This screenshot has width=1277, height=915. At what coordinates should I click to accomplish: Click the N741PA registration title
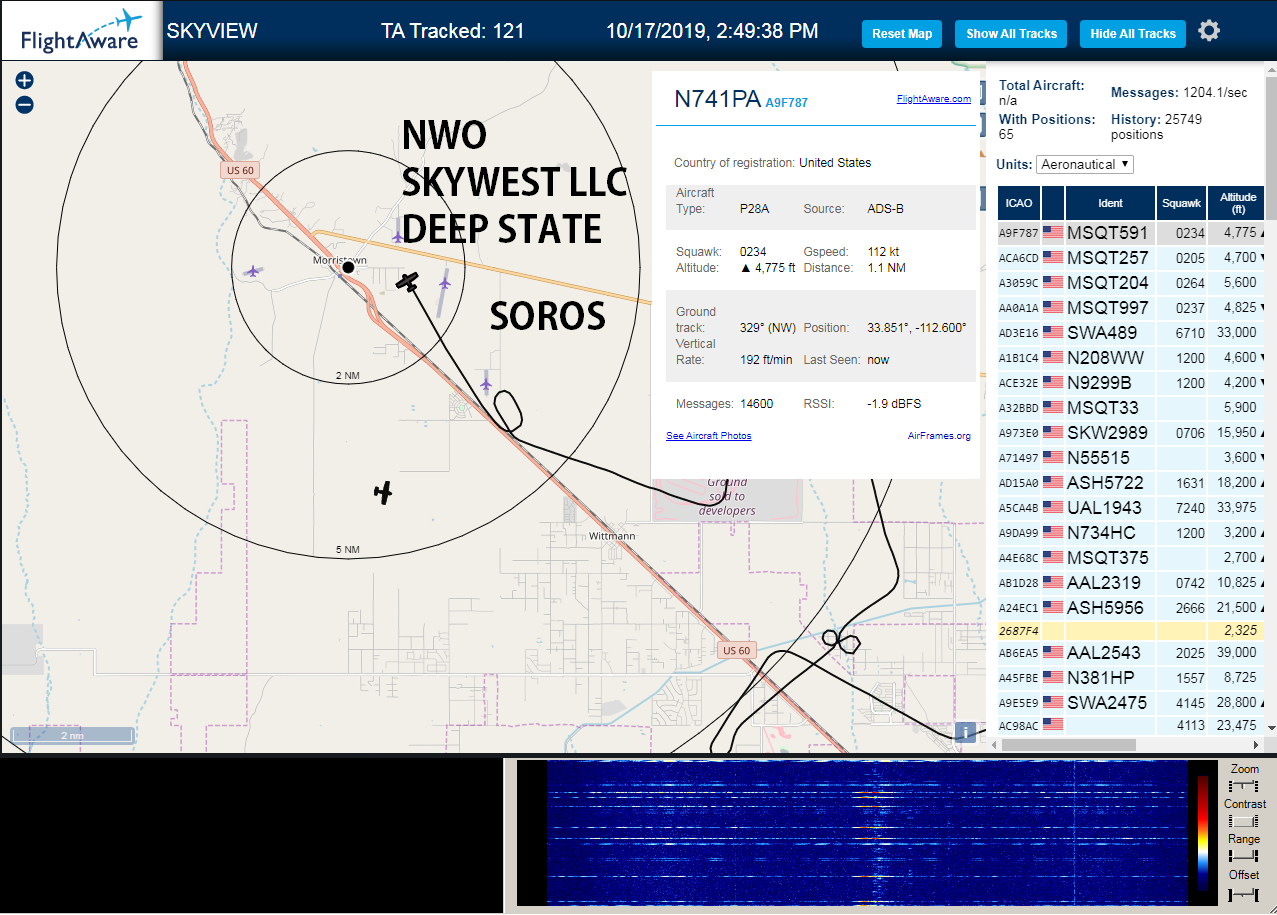[717, 99]
